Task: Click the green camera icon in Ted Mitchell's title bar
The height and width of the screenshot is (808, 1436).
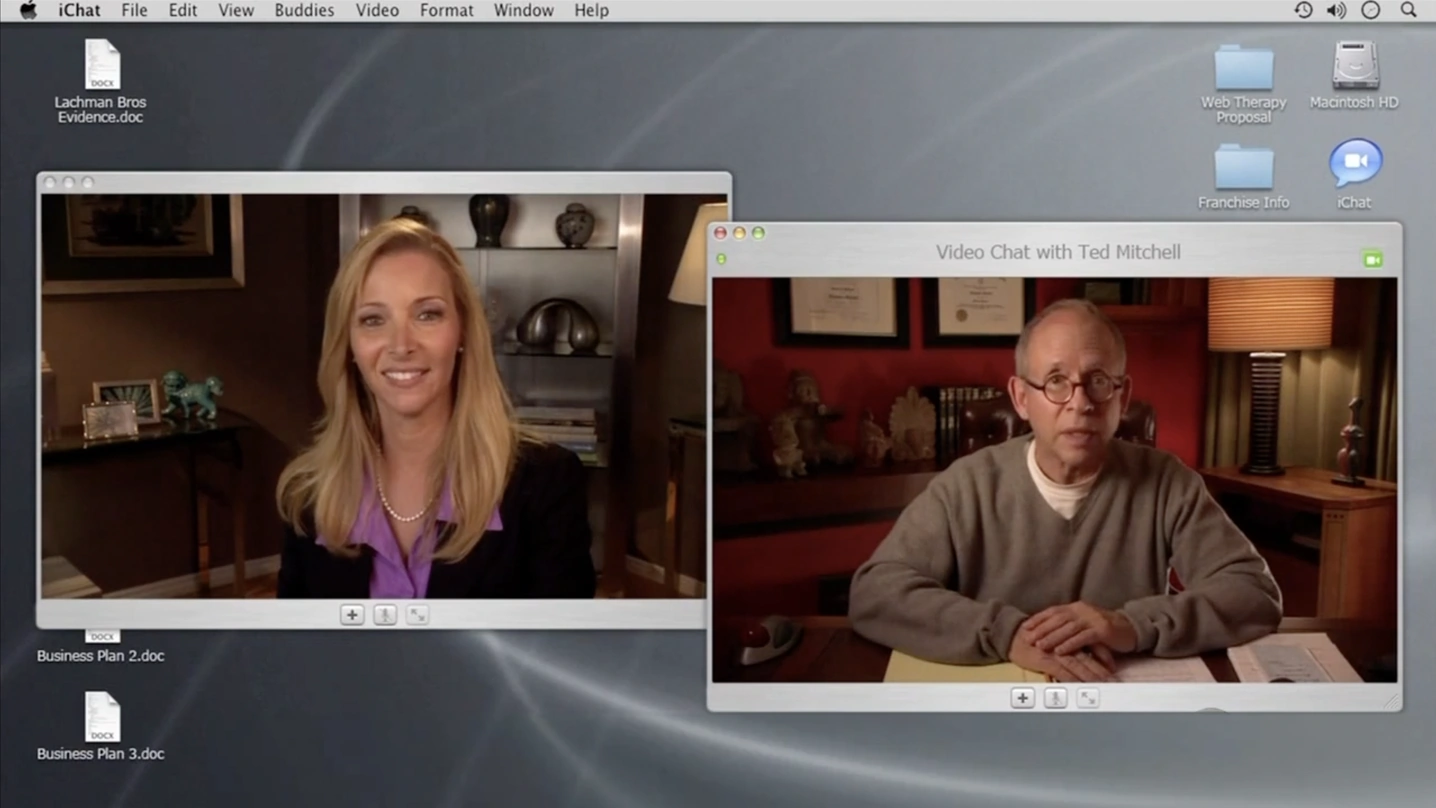Action: point(1373,259)
